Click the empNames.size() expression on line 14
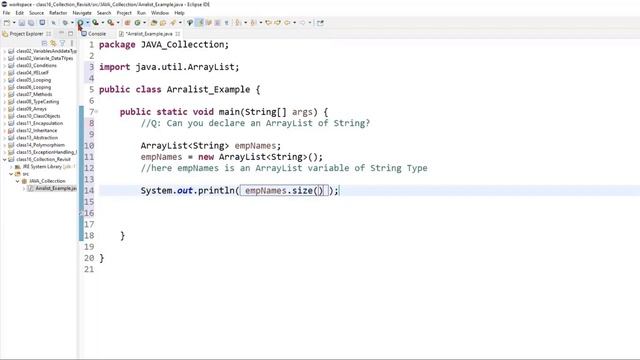This screenshot has height=360, width=640. click(x=284, y=191)
